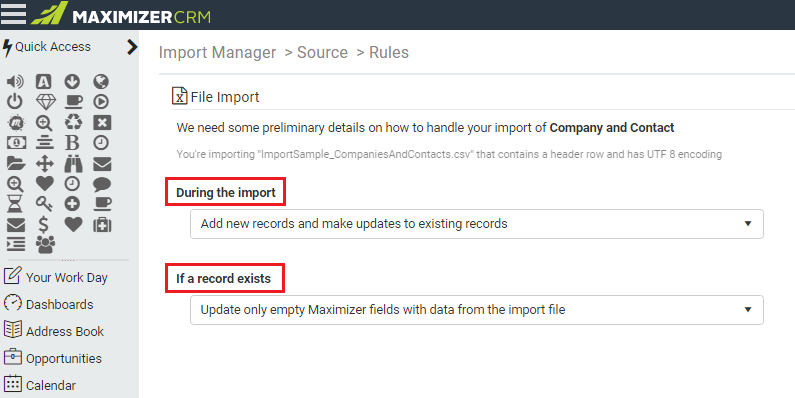Image resolution: width=795 pixels, height=398 pixels.
Task: Click the speaker volume icon in Quick Access
Action: tap(15, 82)
